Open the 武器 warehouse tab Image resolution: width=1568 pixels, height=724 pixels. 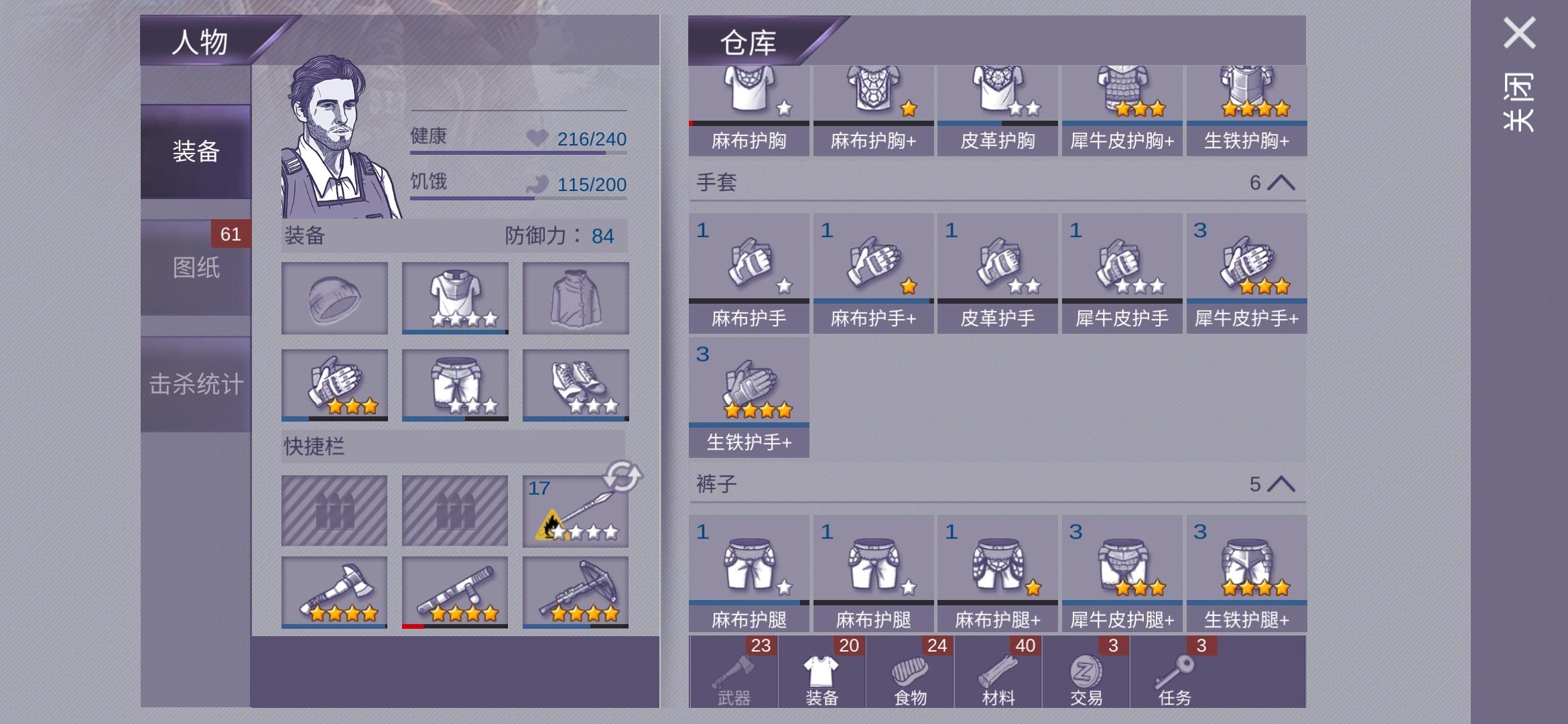coord(734,672)
